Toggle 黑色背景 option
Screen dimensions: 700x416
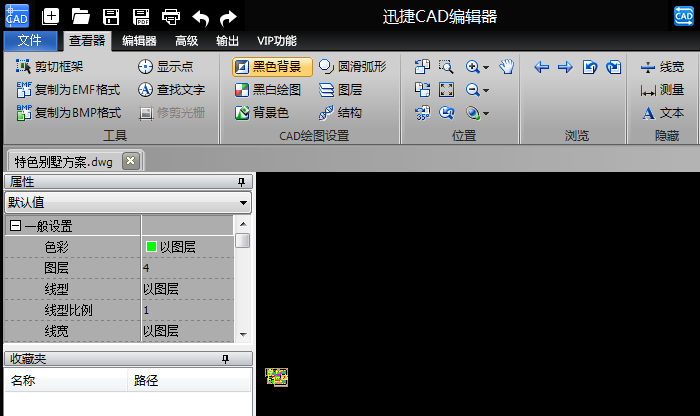(x=272, y=67)
